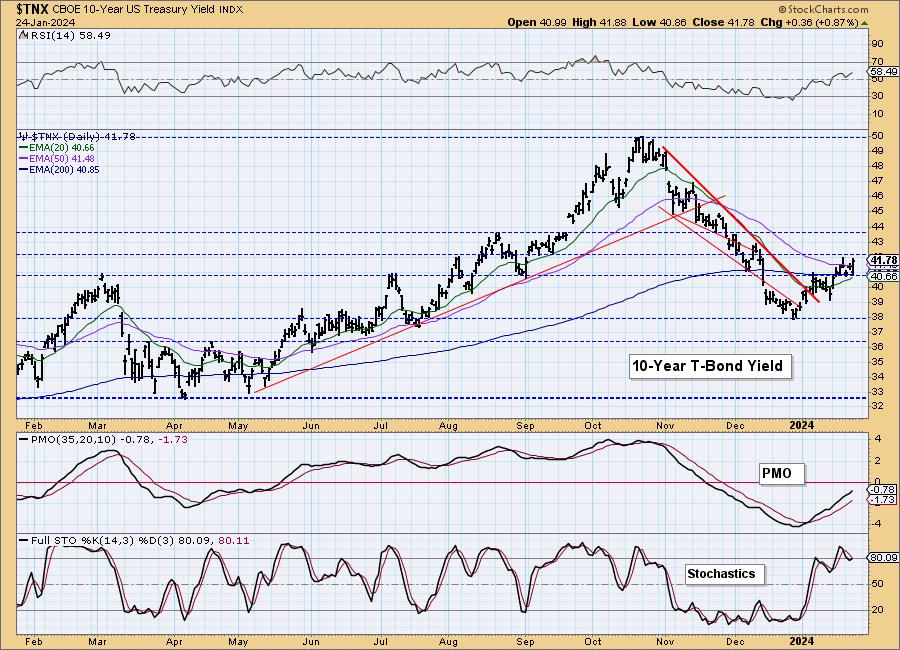Click the -0.78 PMO value tag
Viewport: 900px width, 650px height.
click(x=883, y=490)
